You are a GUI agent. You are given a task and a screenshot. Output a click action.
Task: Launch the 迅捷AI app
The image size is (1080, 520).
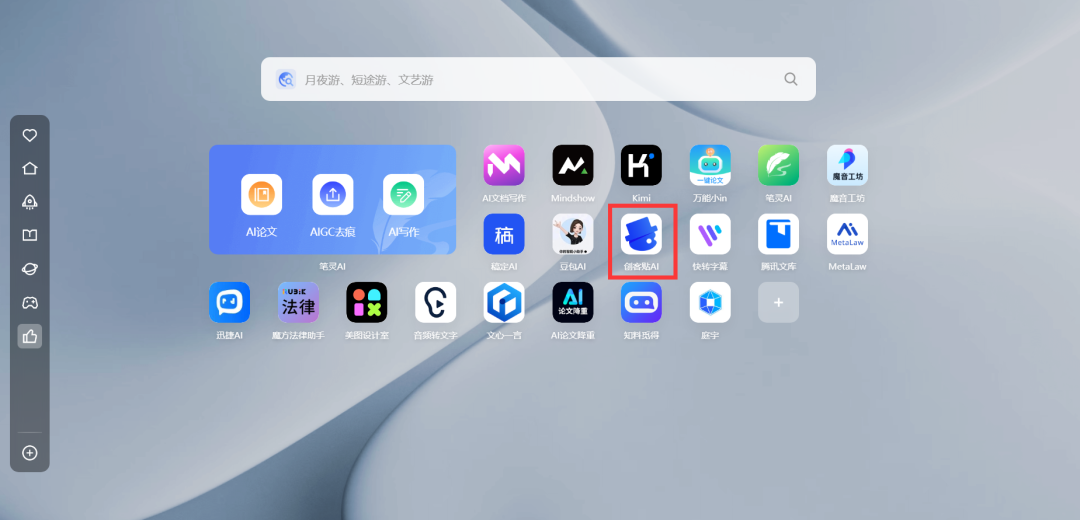point(229,302)
